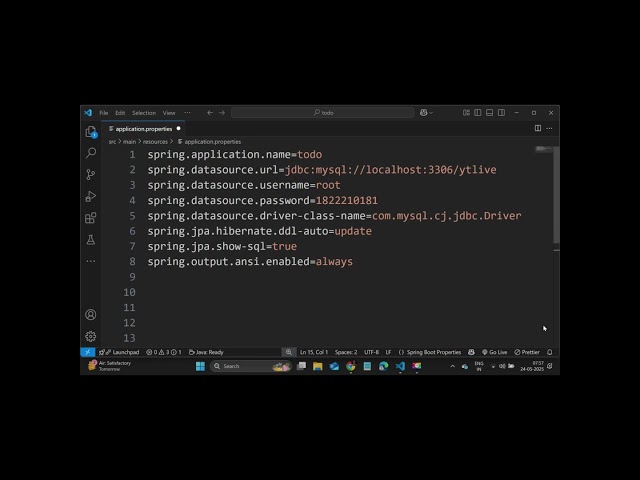Open the Windows Start menu
Image resolution: width=640 pixels, height=480 pixels.
pos(200,366)
